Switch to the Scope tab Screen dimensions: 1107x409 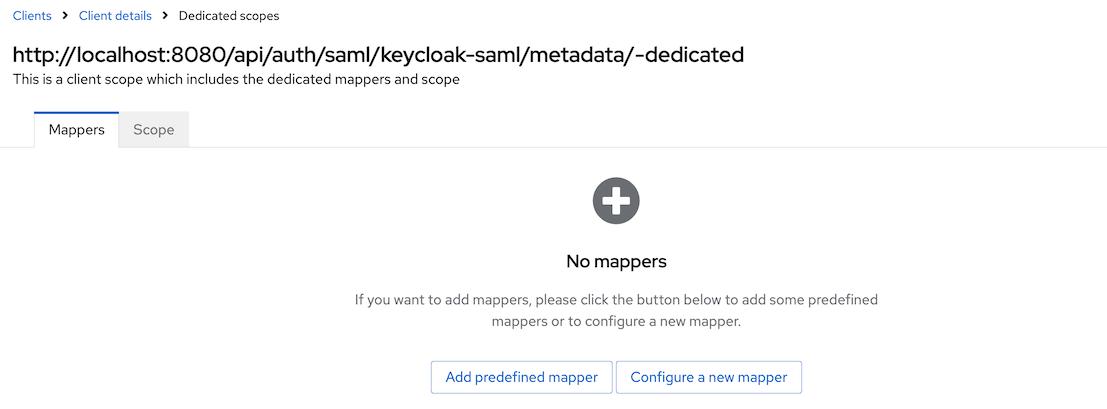point(154,130)
